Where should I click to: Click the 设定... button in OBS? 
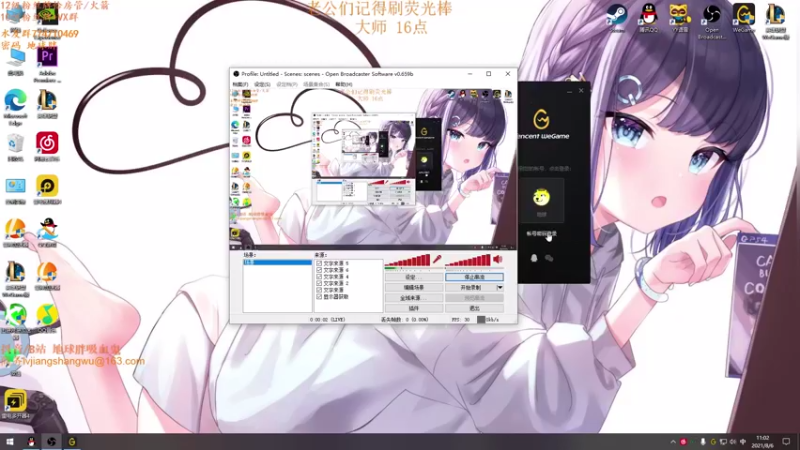414,277
